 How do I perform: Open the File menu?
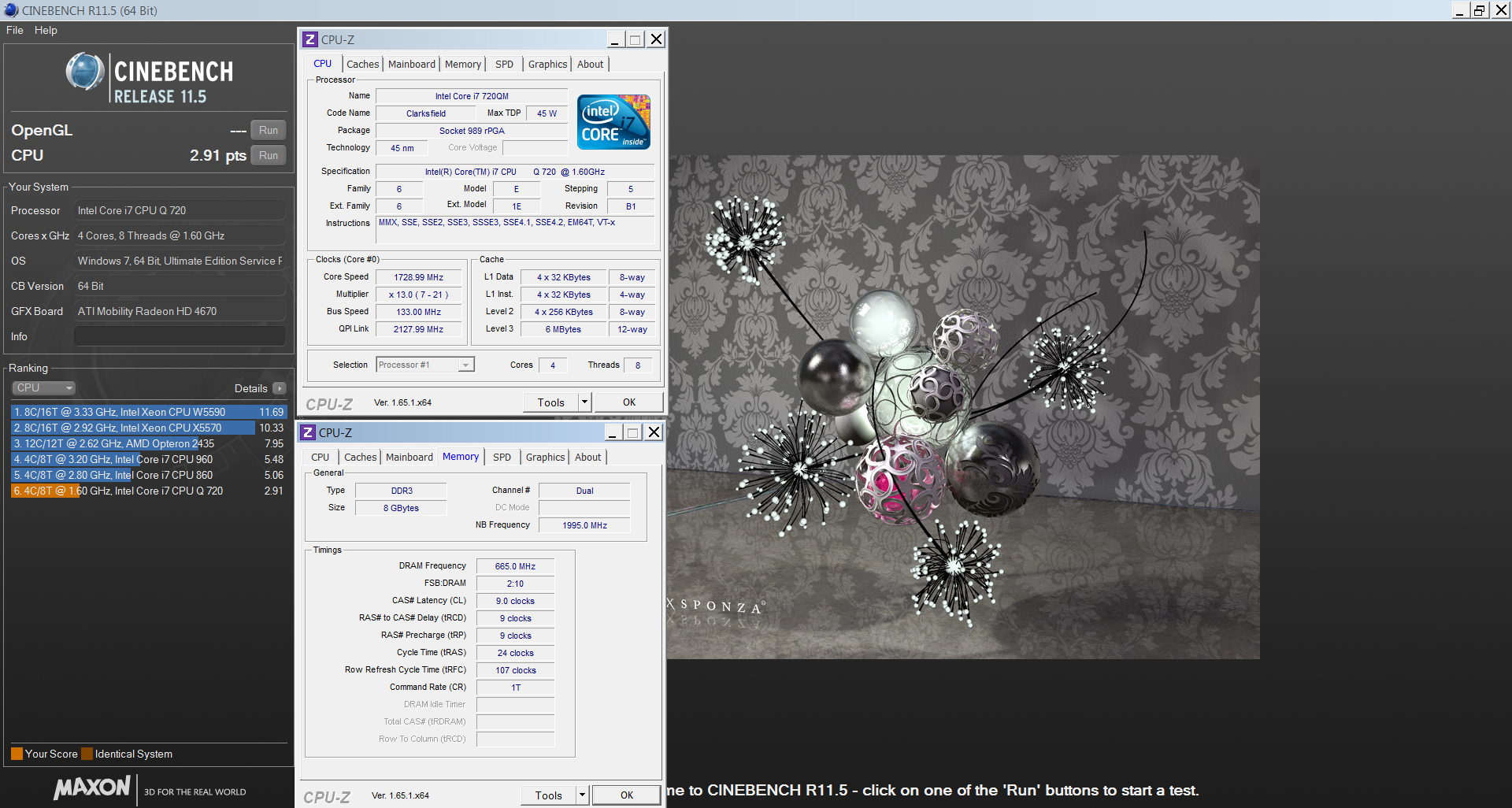(15, 30)
